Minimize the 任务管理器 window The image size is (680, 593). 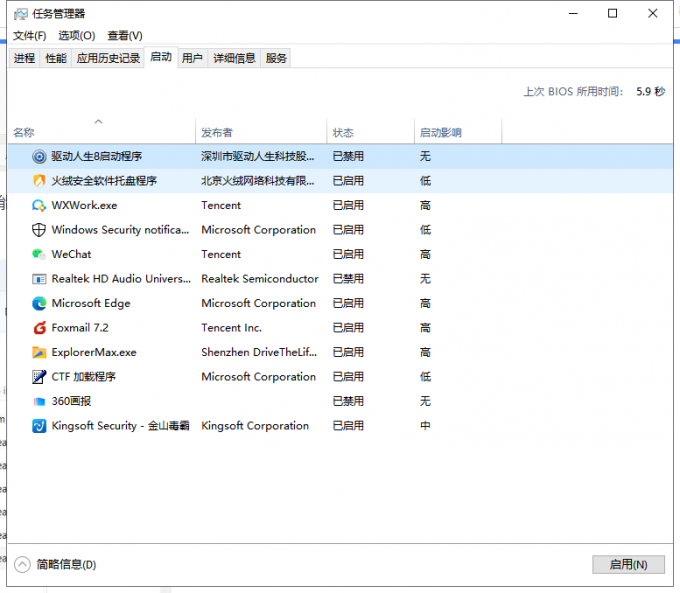pos(573,14)
